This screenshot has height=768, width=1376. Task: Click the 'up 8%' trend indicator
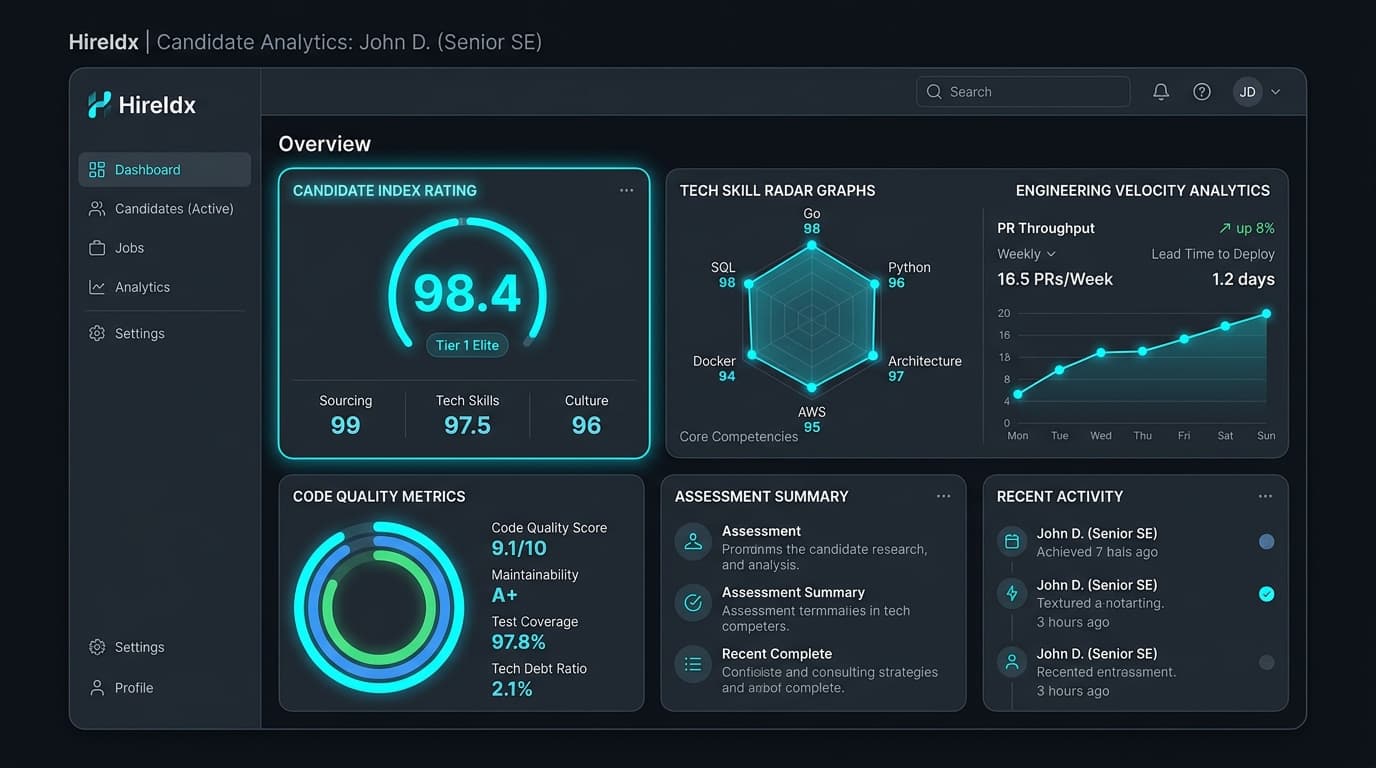[1247, 228]
